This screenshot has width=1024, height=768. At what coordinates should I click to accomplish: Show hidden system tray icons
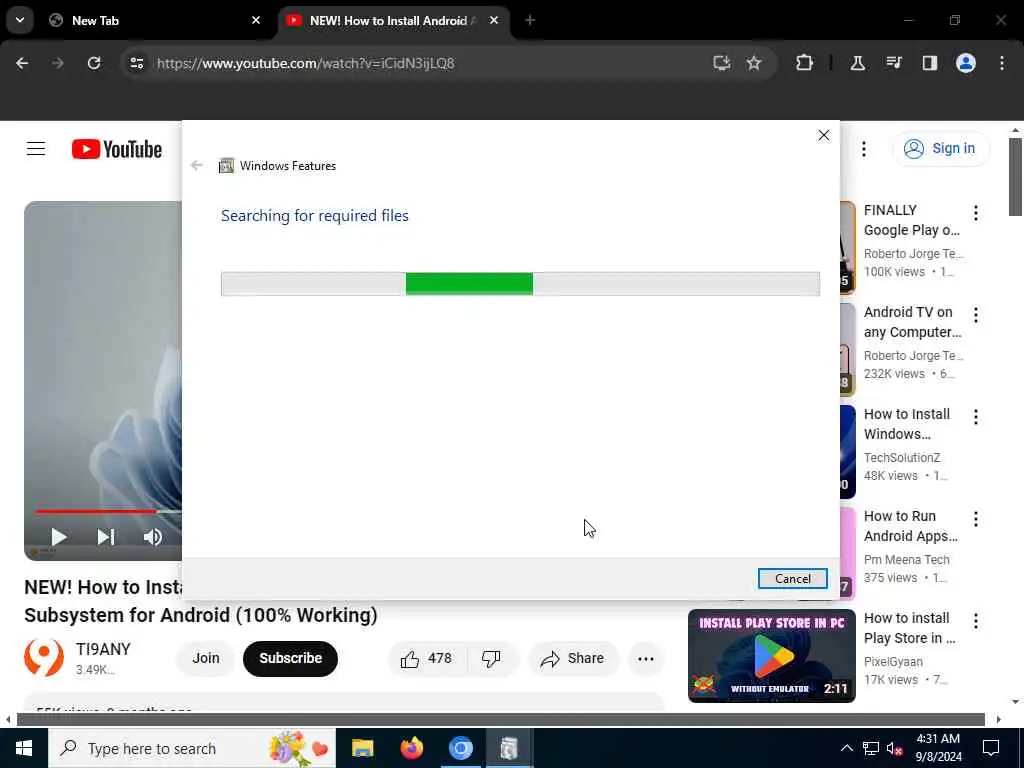tap(846, 748)
